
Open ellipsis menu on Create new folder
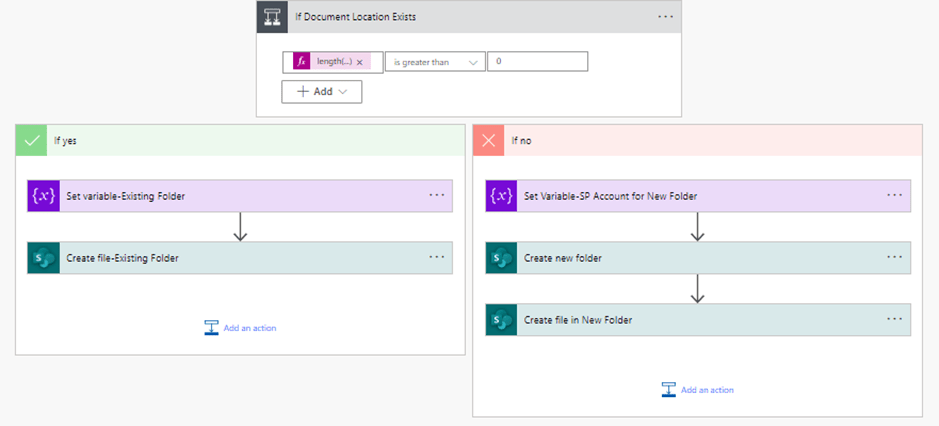tap(894, 257)
